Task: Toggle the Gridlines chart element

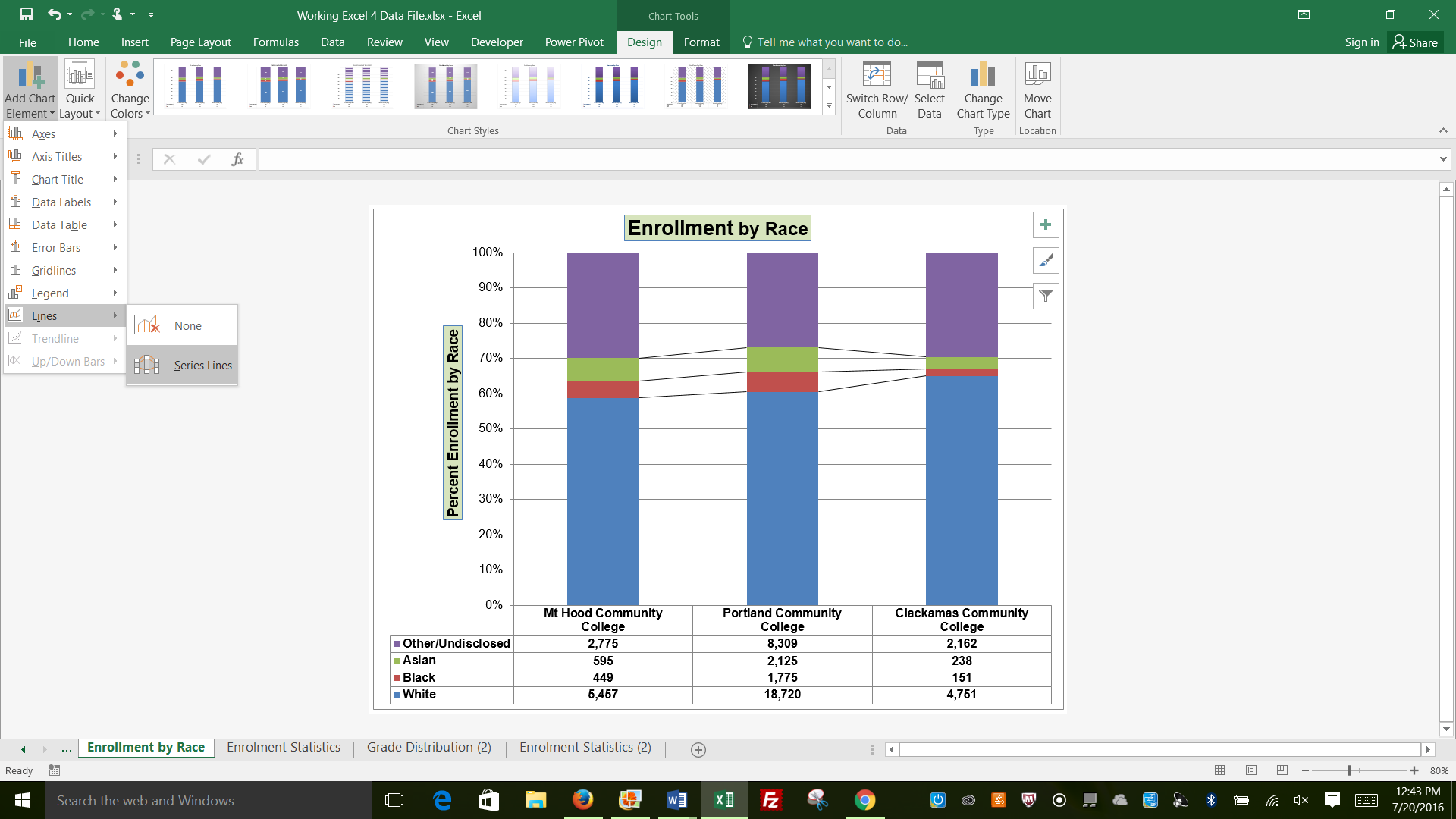Action: click(53, 270)
